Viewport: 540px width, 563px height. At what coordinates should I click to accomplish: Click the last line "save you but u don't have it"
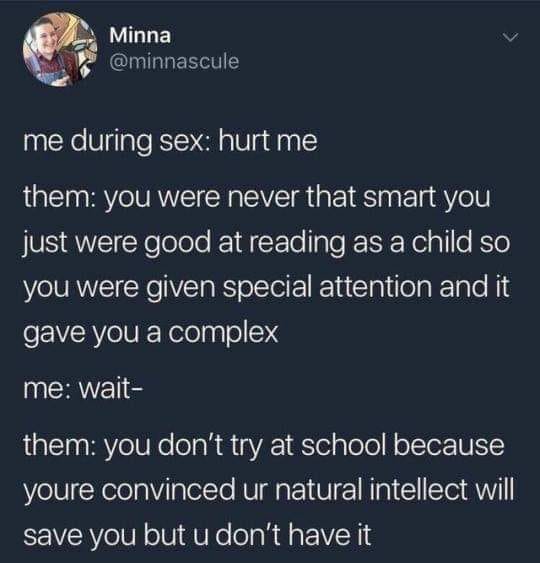pos(197,535)
